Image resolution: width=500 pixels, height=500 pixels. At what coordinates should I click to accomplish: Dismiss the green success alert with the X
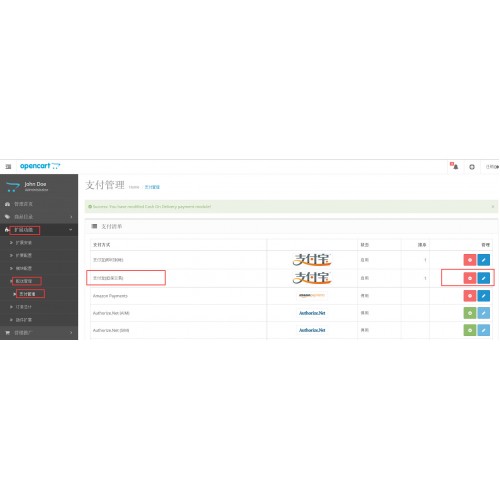[493, 207]
